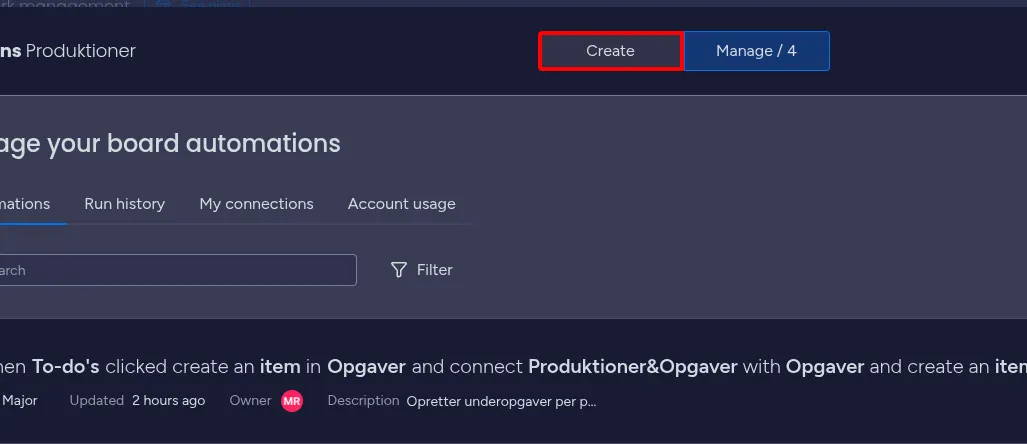Click the dimmed work management text
This screenshot has width=1027, height=444.
[x=70, y=6]
